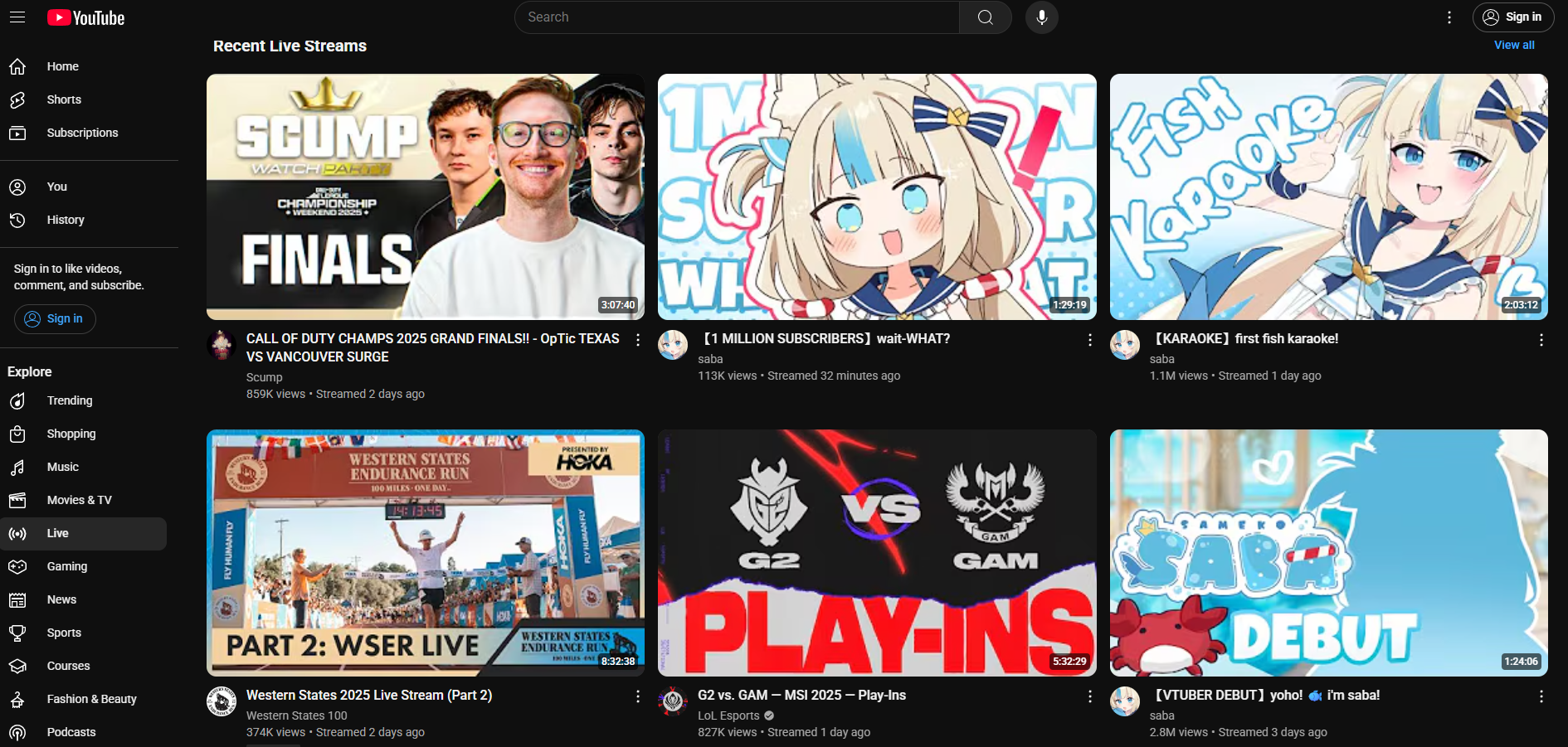The height and width of the screenshot is (747, 1568).
Task: Open action menu for Call of Duty video
Action: click(638, 340)
